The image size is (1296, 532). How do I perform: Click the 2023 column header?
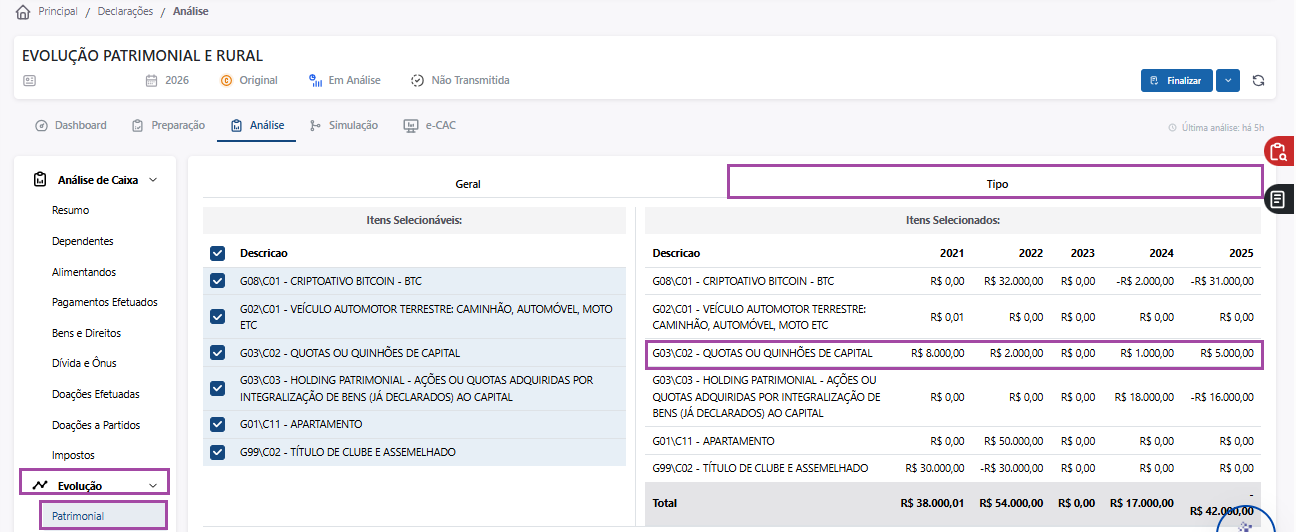(x=1082, y=253)
